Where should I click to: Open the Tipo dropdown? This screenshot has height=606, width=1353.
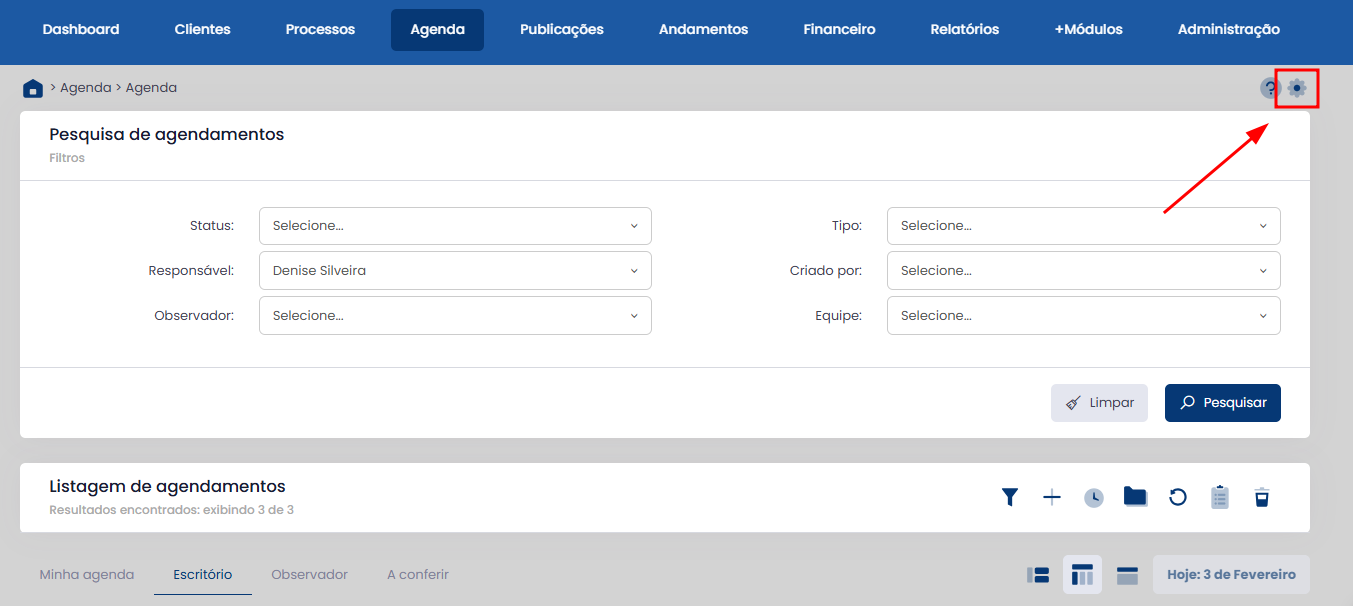point(1083,226)
